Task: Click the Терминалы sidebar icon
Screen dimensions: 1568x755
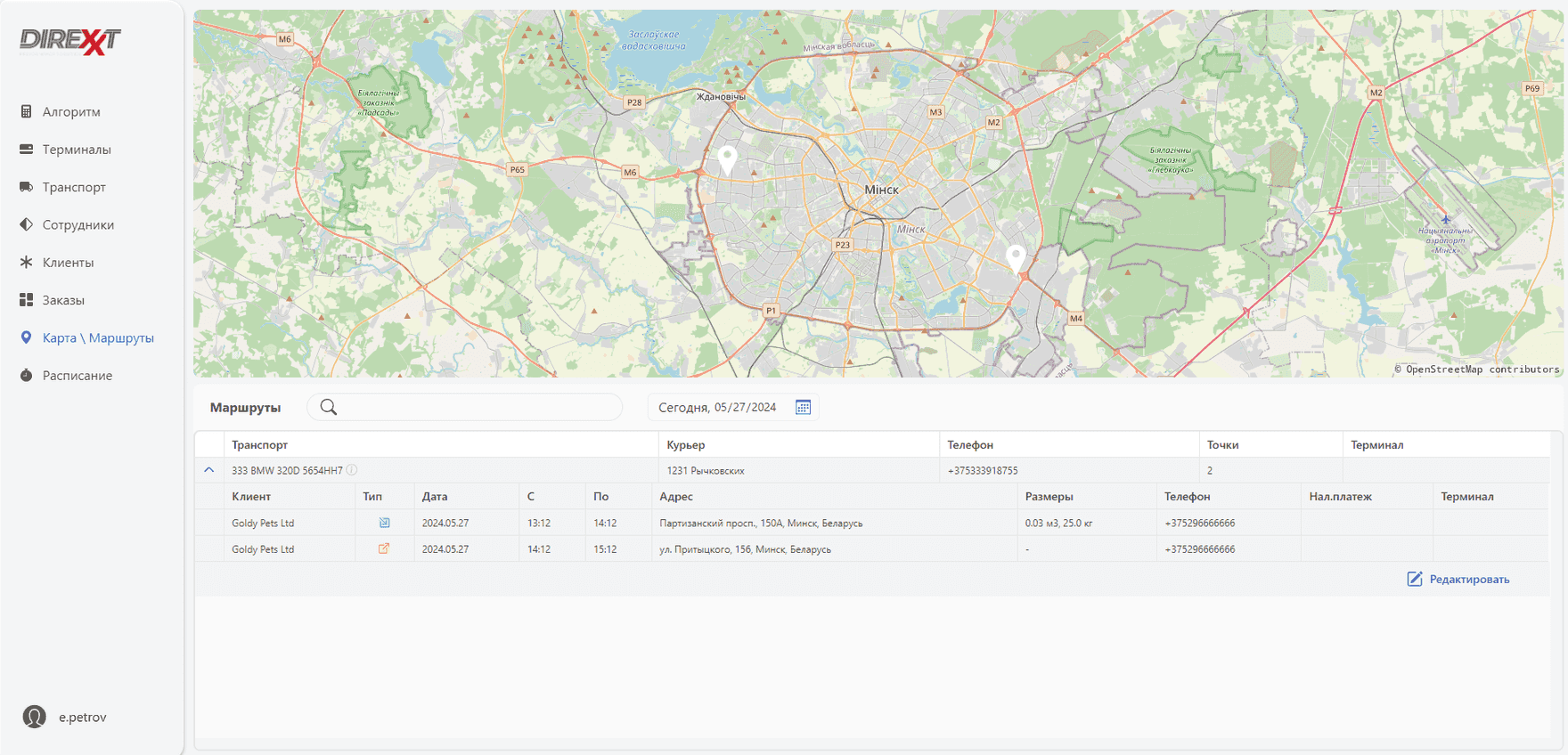Action: pyautogui.click(x=26, y=150)
